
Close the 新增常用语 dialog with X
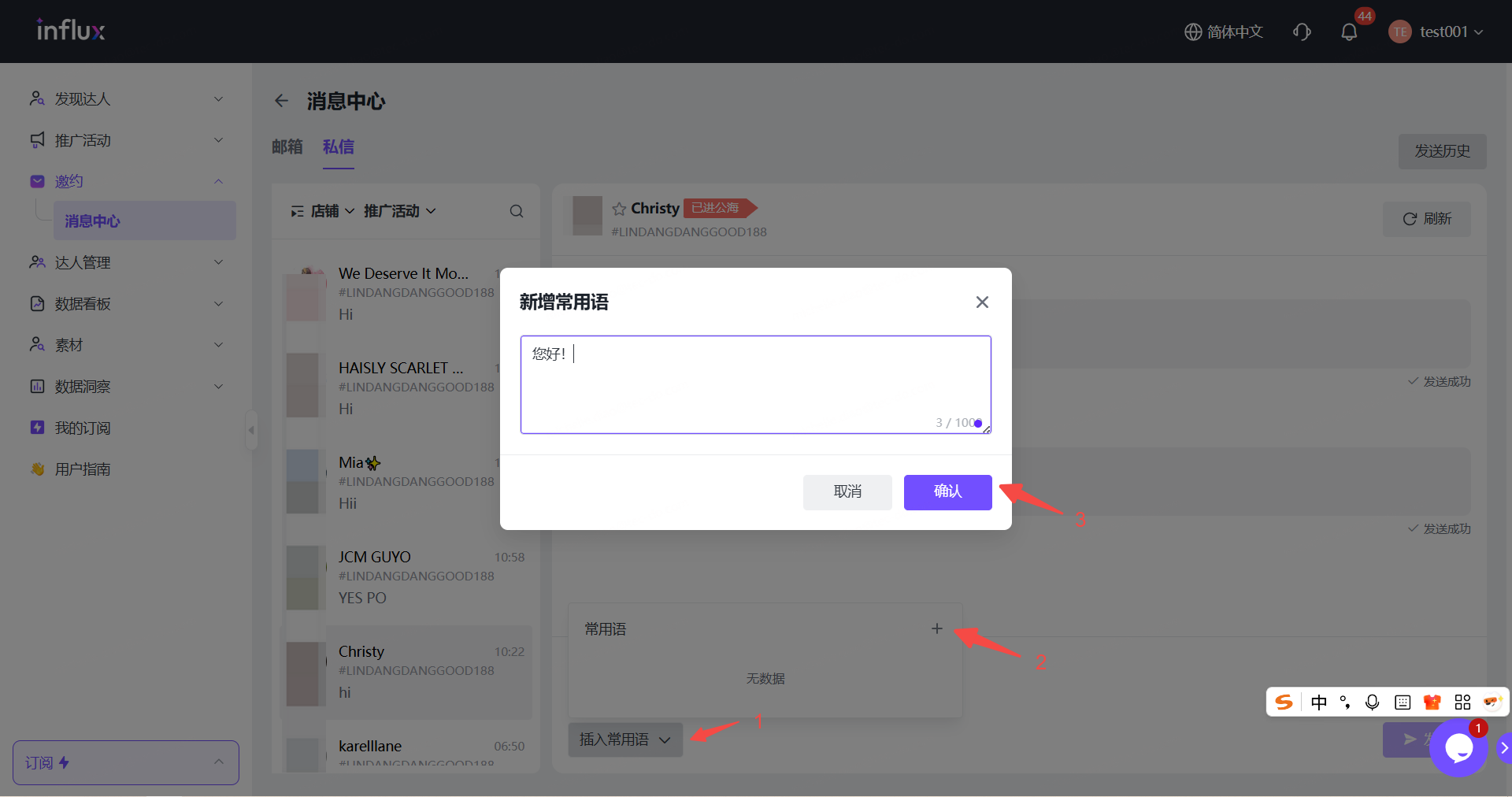pyautogui.click(x=982, y=302)
